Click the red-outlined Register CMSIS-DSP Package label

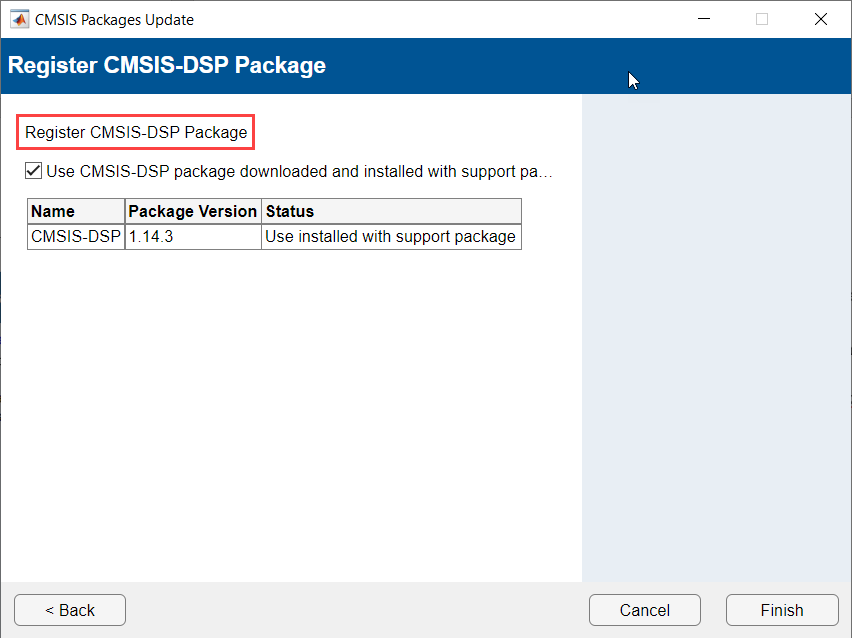(x=136, y=132)
